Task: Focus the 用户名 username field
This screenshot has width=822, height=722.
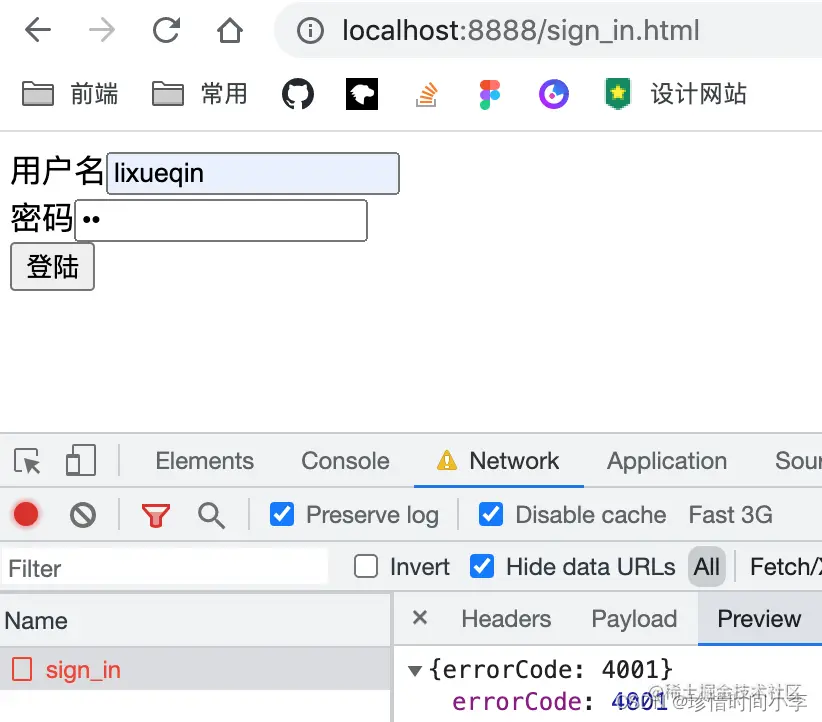Action: [x=253, y=173]
